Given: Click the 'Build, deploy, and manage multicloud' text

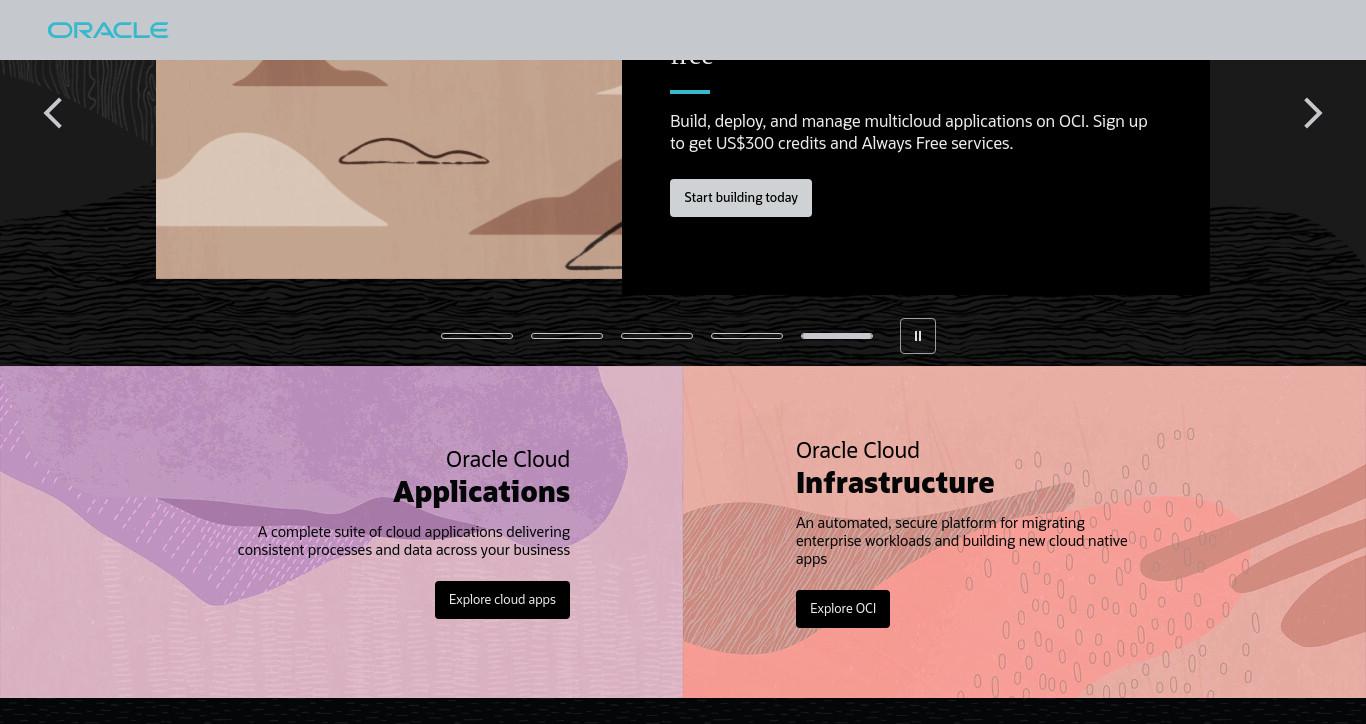Looking at the screenshot, I should [x=909, y=132].
